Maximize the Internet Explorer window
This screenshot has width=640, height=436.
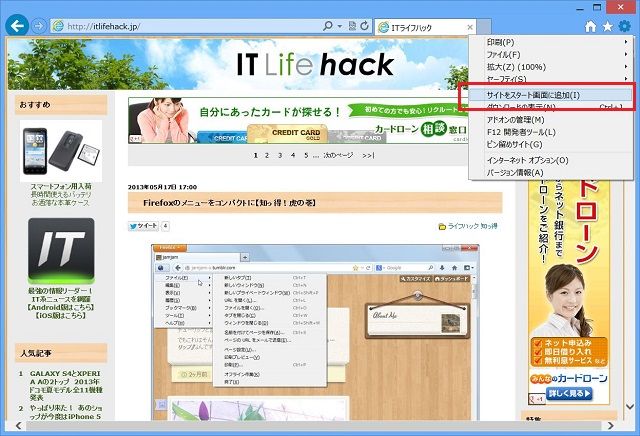597,7
